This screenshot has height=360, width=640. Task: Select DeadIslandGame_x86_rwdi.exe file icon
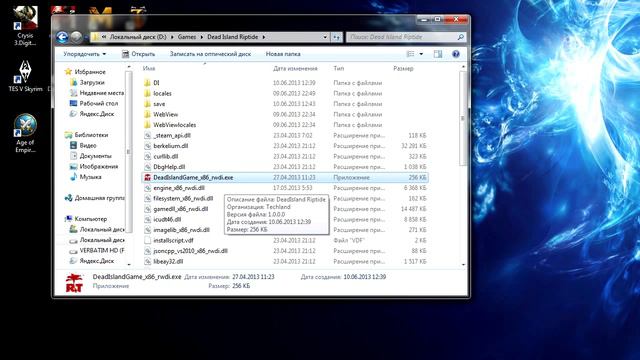[147, 178]
